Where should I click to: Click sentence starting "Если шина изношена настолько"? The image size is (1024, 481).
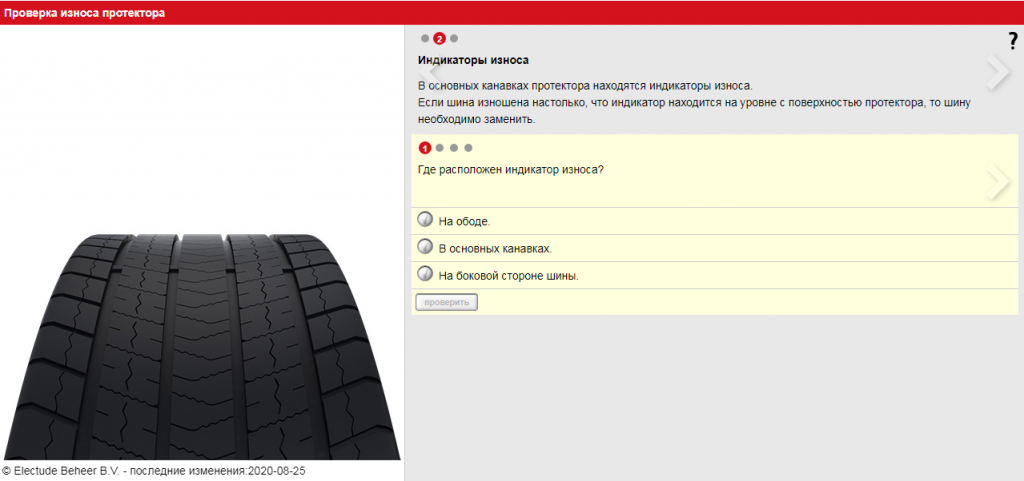click(x=696, y=112)
